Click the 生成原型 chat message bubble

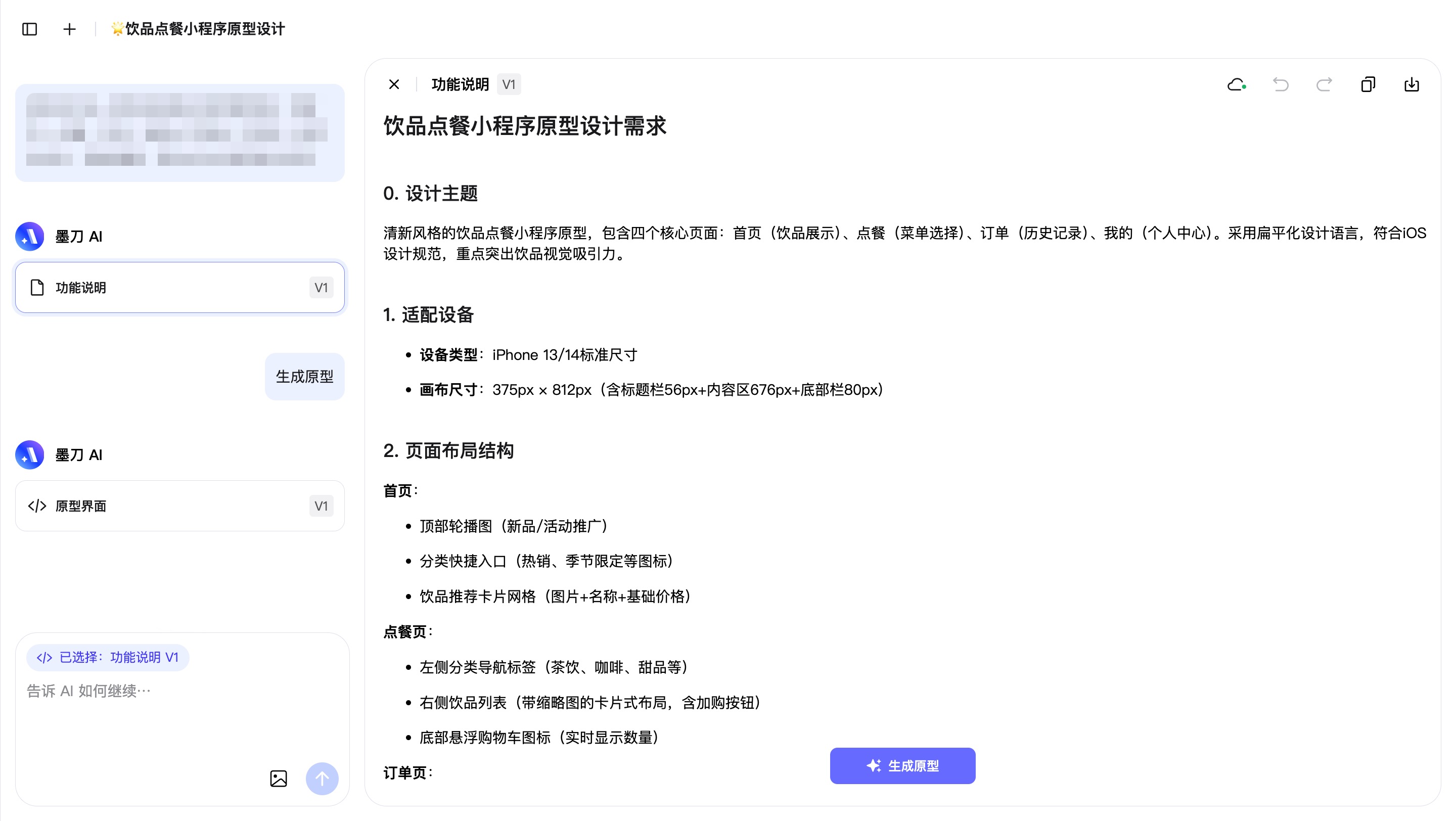coord(304,376)
